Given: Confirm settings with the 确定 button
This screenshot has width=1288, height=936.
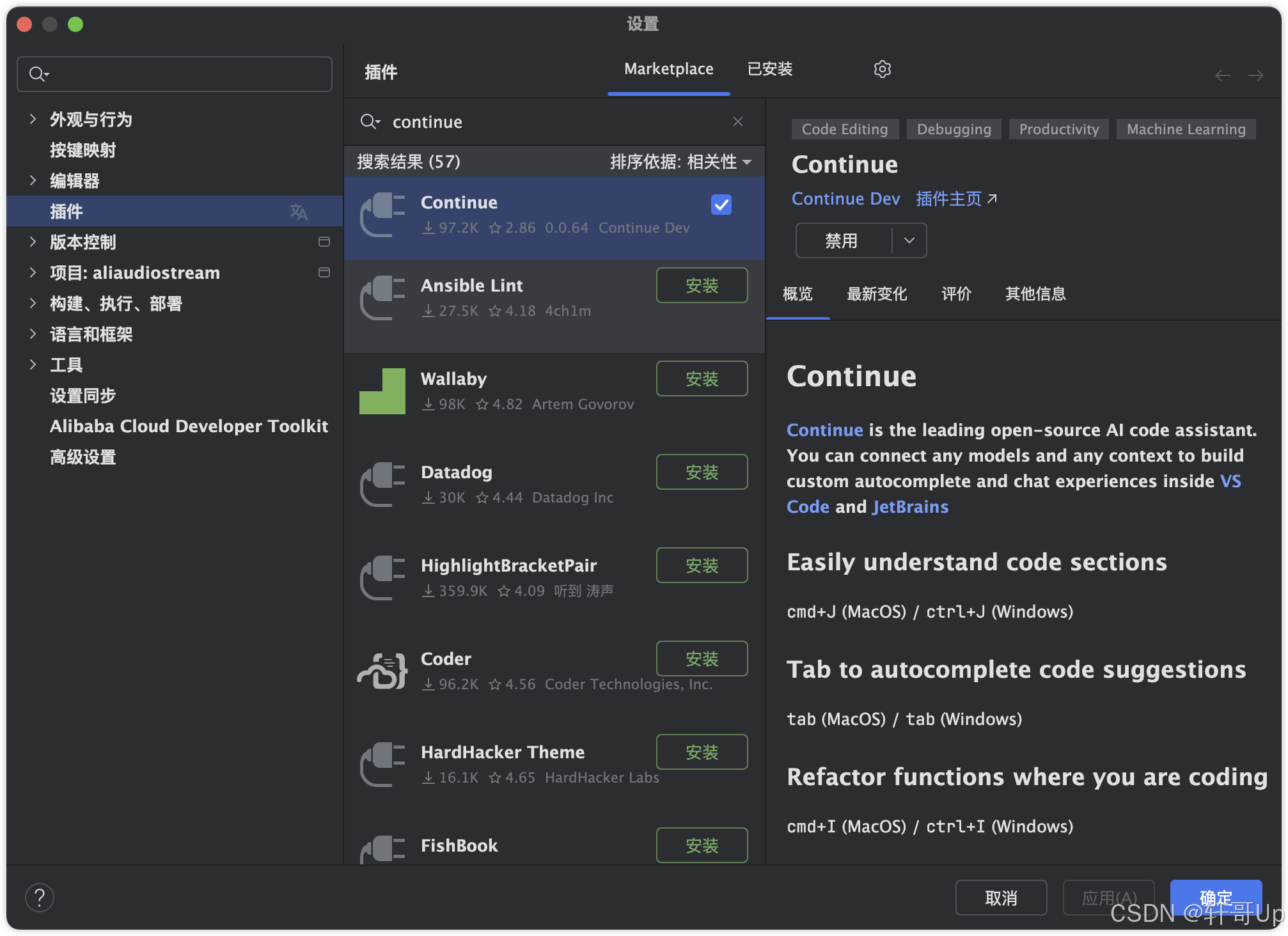Looking at the screenshot, I should tap(1216, 898).
